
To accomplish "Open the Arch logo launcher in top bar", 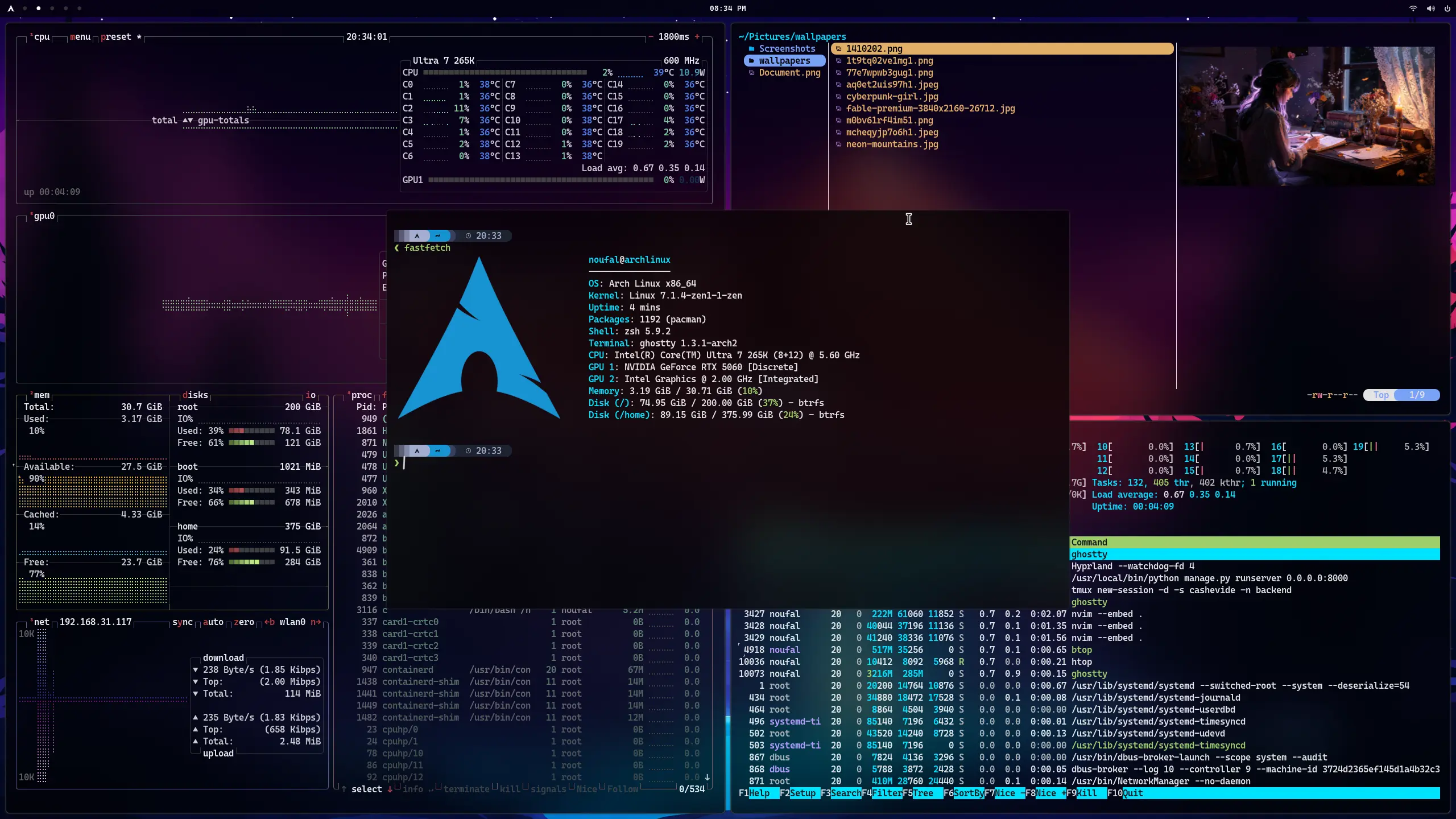I will click(10, 9).
